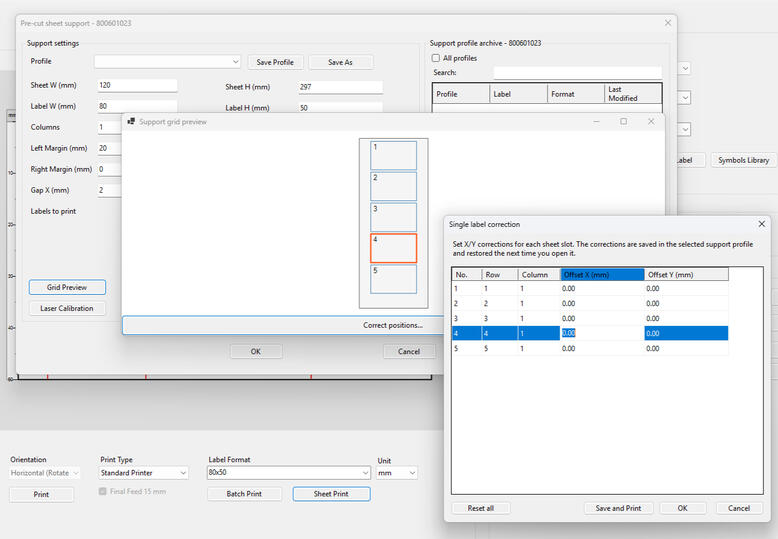Toggle the All profiles checkbox
The height and width of the screenshot is (539, 778).
436,58
